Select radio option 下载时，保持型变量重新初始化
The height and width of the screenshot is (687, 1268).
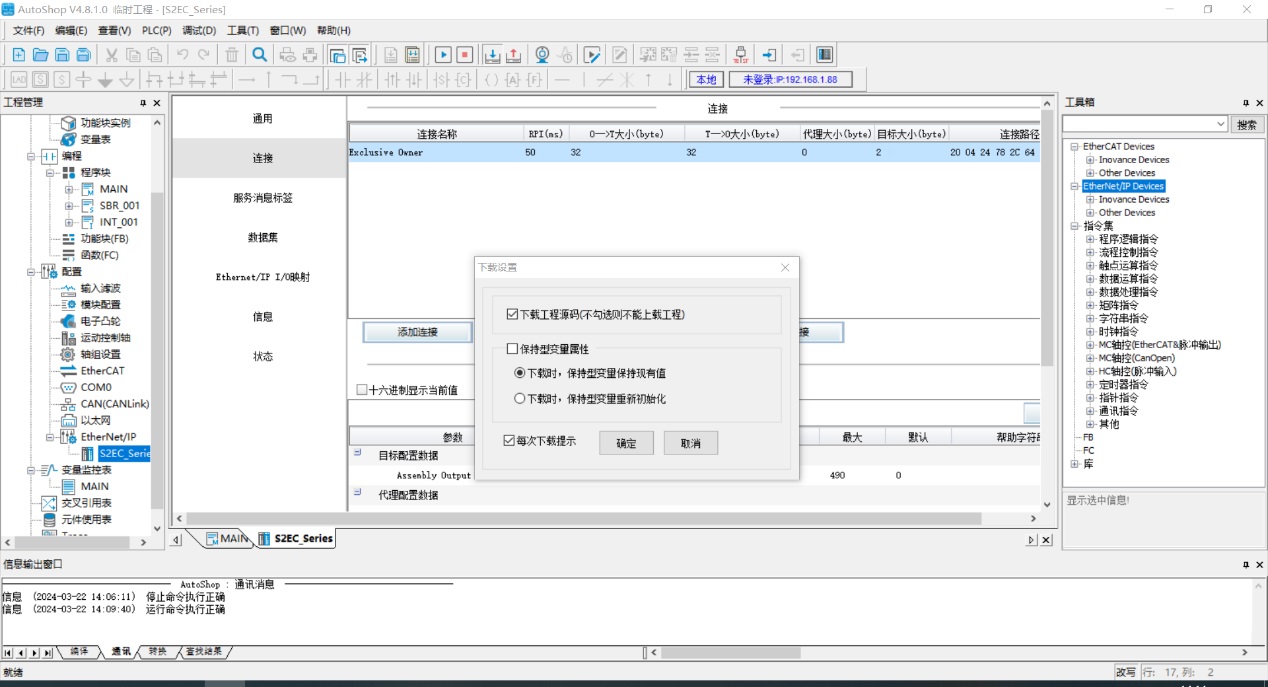click(x=520, y=398)
